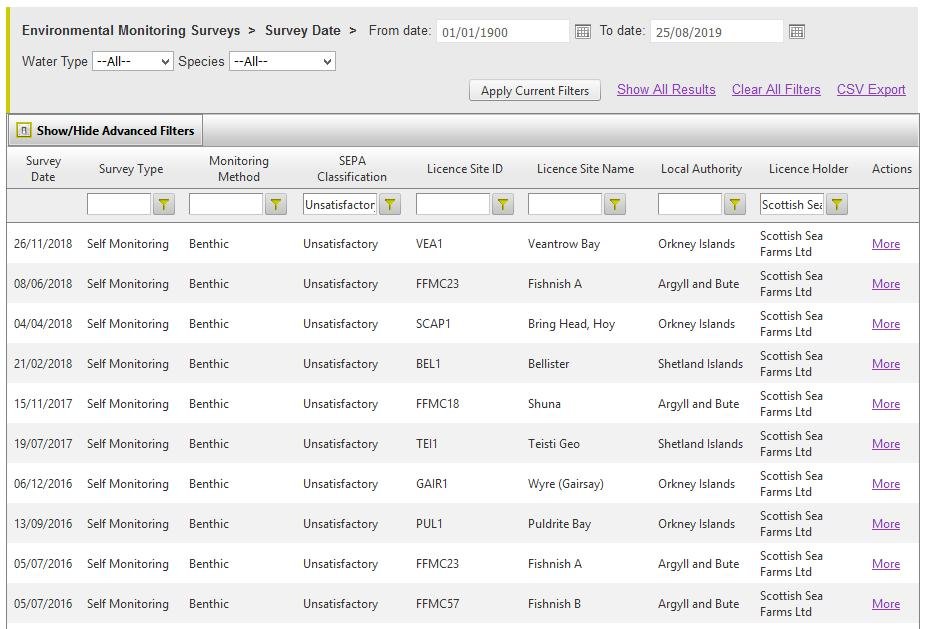Viewport: 928px width, 629px height.
Task: Click the Licence Holder filter funnel icon
Action: 837,205
